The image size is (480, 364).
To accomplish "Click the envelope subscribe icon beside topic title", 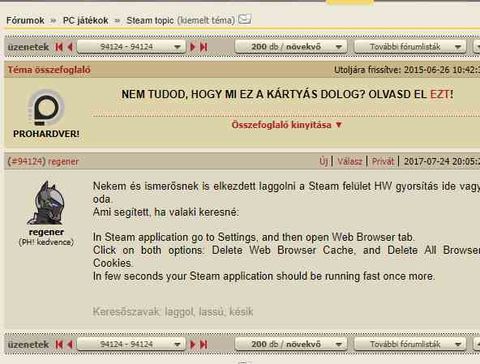I will pyautogui.click(x=245, y=19).
